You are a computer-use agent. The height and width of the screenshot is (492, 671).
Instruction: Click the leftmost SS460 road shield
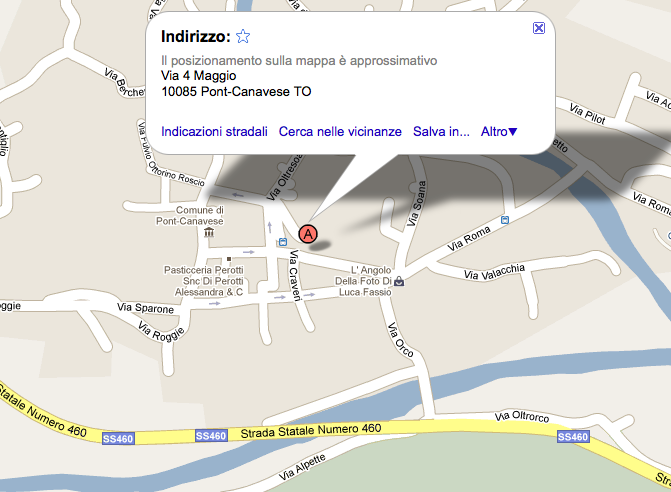tap(118, 439)
